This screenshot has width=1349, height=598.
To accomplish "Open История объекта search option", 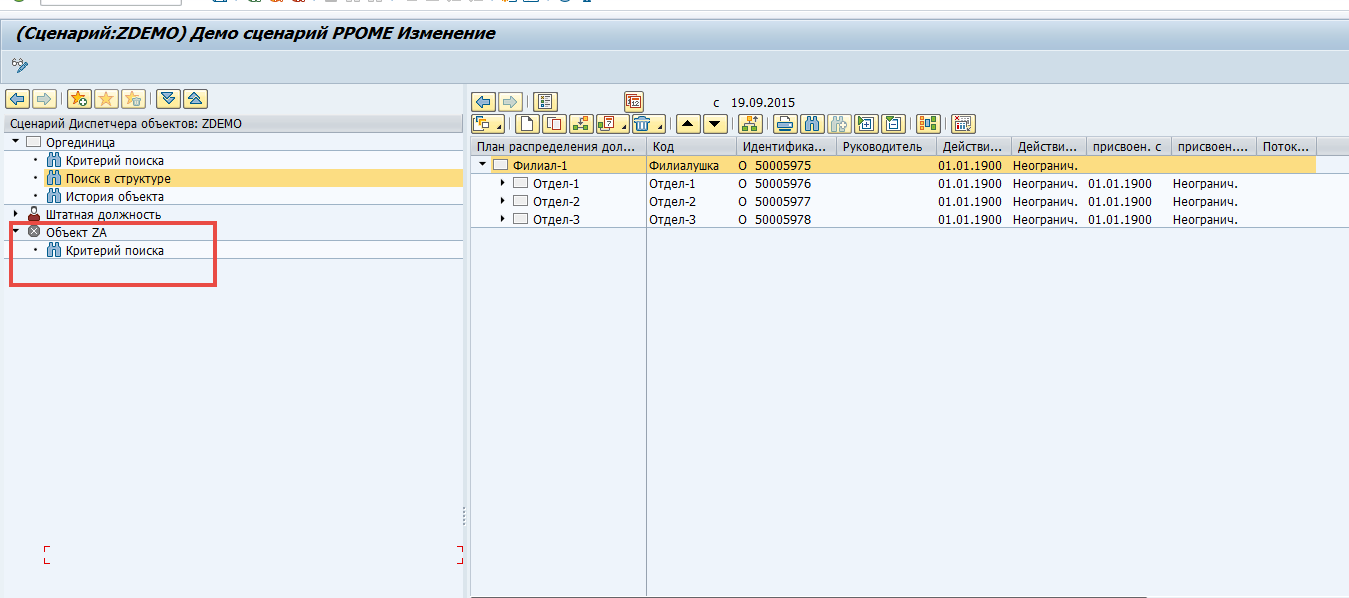I will click(114, 197).
